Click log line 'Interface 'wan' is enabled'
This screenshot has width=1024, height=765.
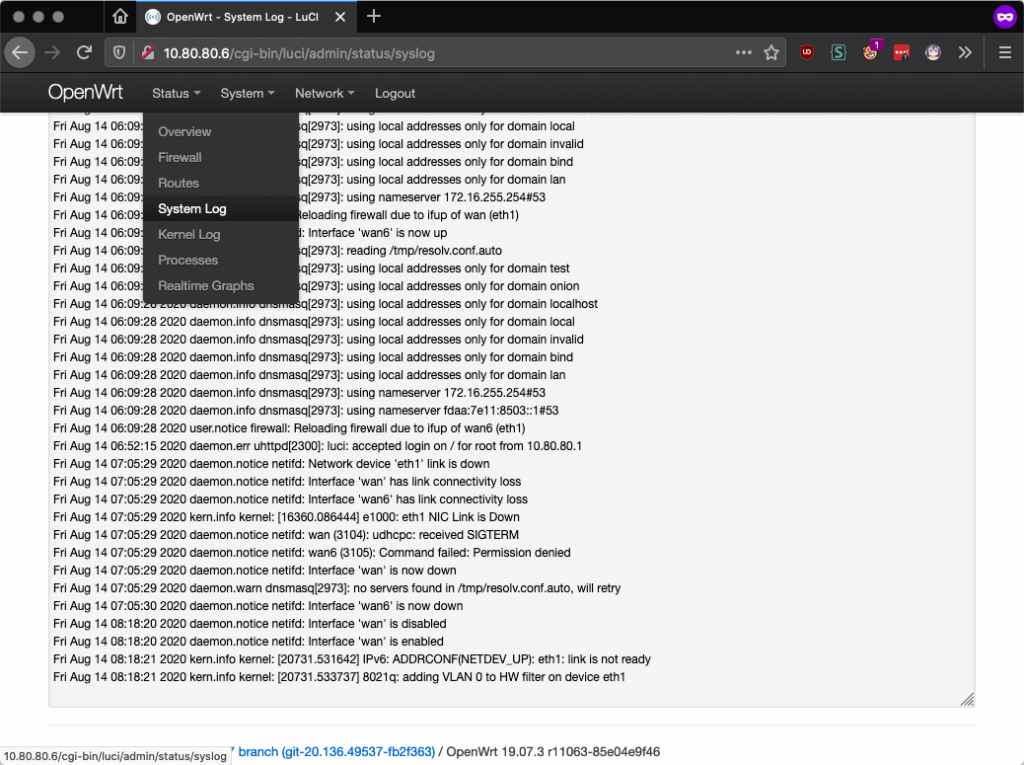click(x=248, y=642)
